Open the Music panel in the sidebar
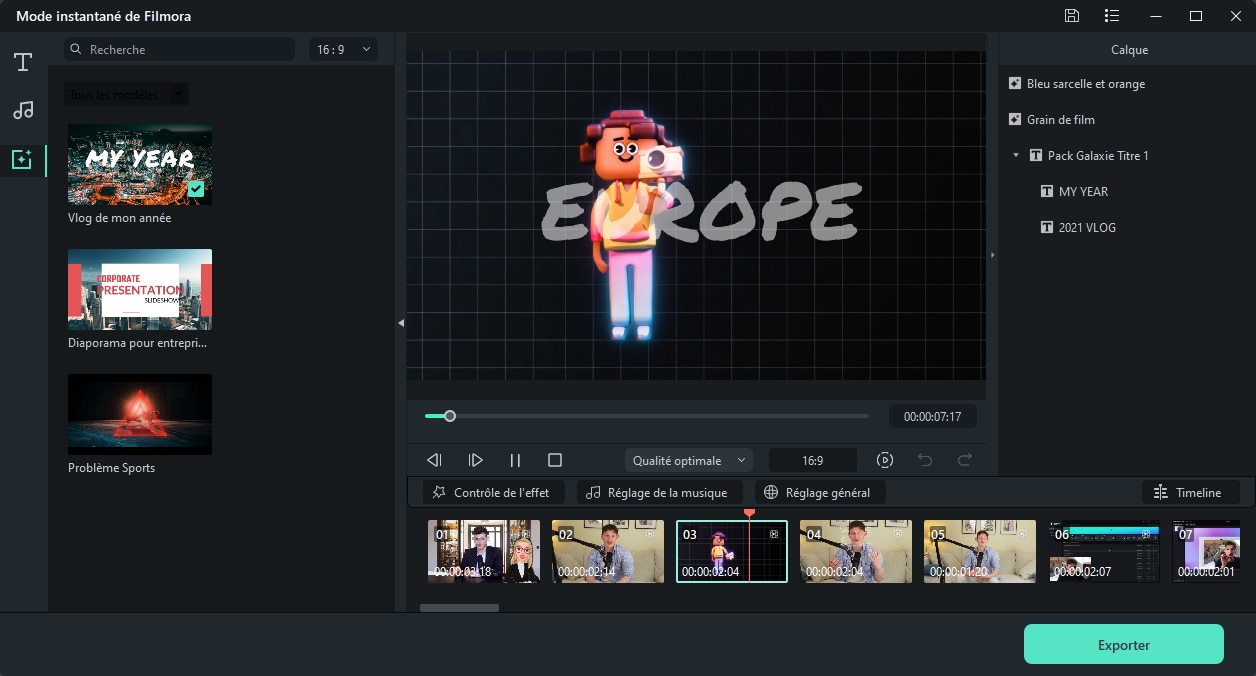The width and height of the screenshot is (1256, 676). click(x=23, y=110)
